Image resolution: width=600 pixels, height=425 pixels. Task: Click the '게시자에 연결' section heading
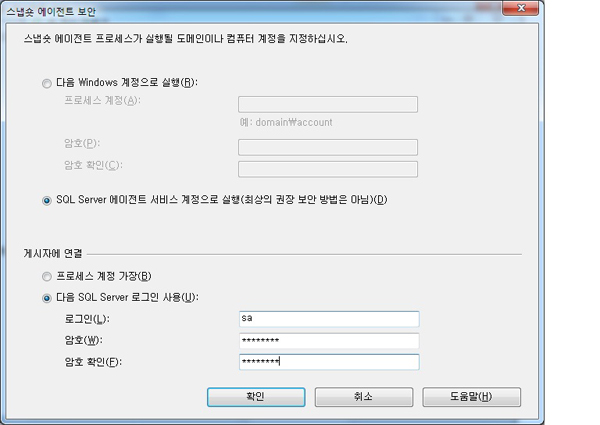coord(53,254)
